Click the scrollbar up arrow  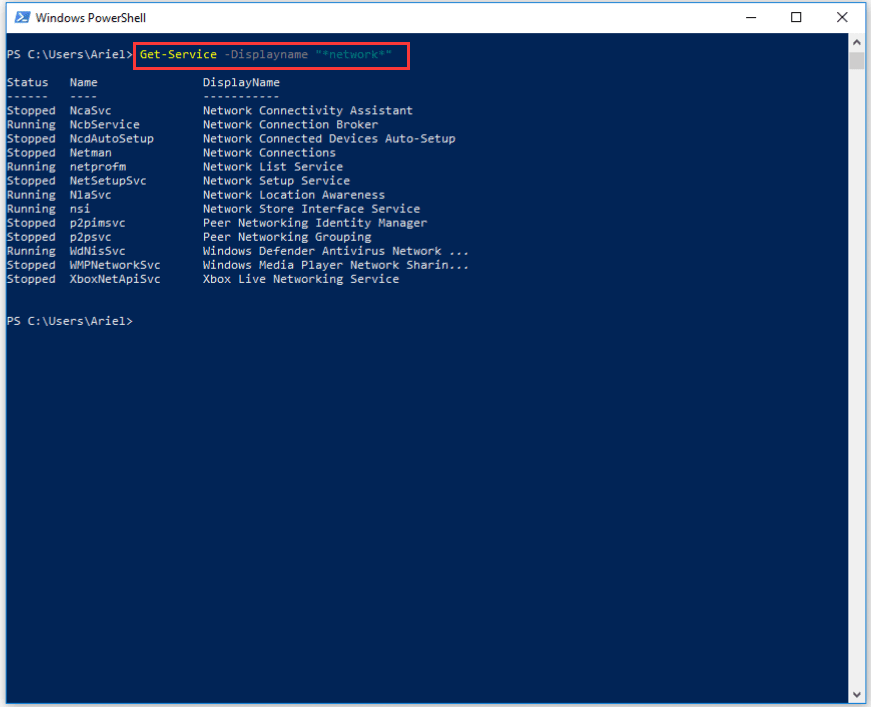click(x=856, y=42)
